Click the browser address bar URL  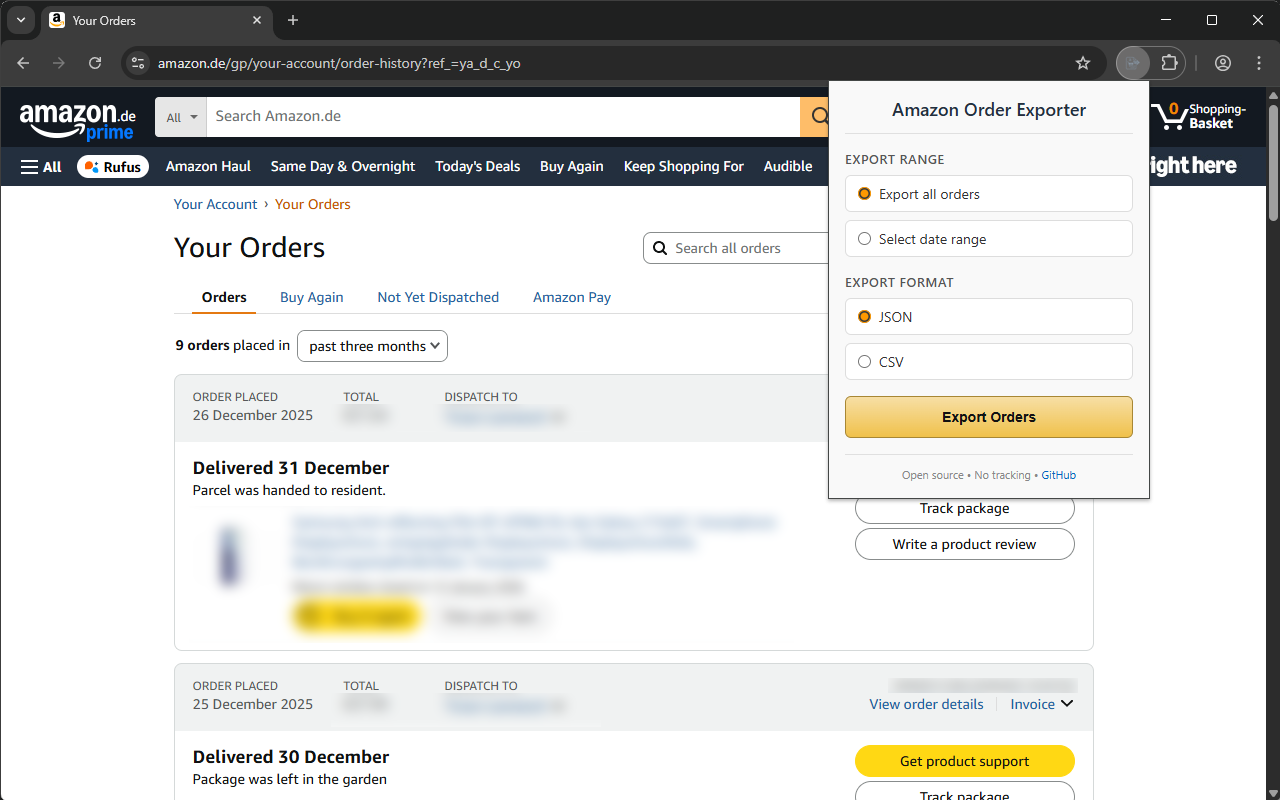[339, 63]
